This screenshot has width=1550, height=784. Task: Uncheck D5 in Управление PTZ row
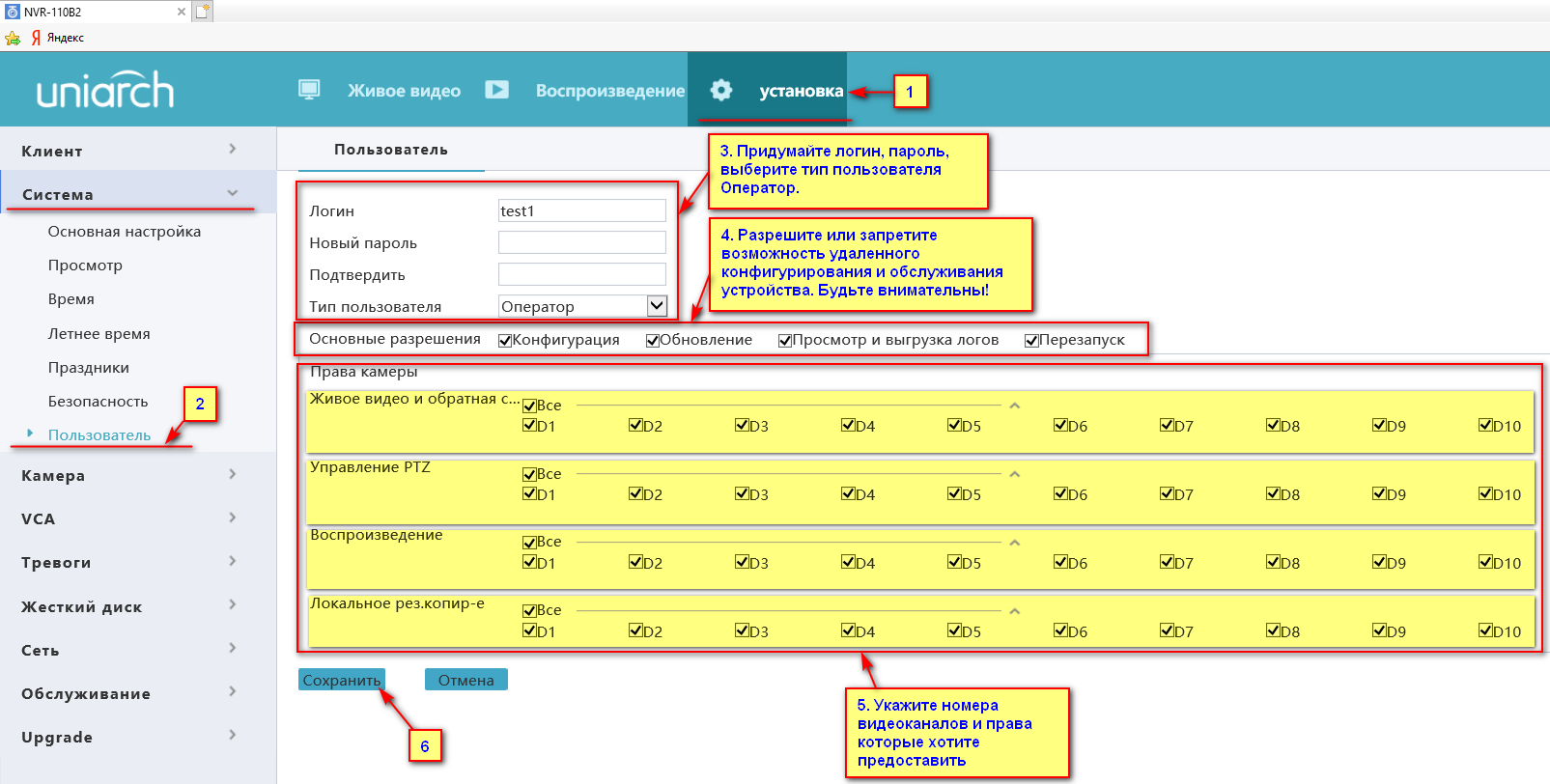pyautogui.click(x=954, y=493)
